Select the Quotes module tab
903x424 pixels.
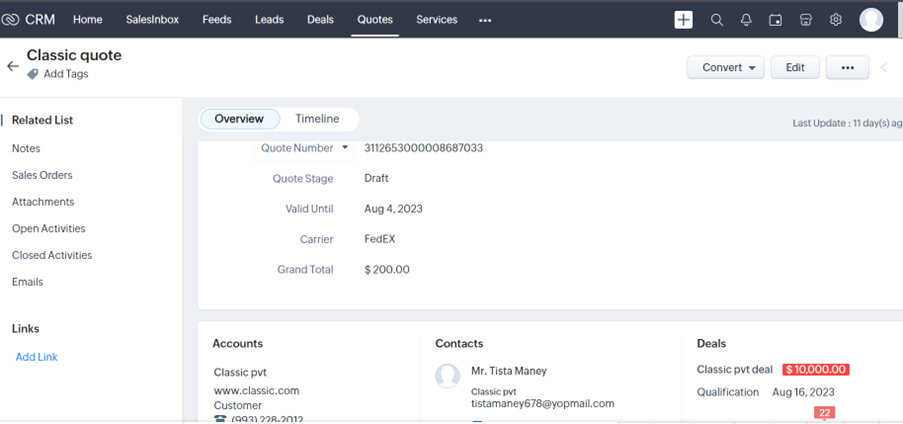click(375, 20)
